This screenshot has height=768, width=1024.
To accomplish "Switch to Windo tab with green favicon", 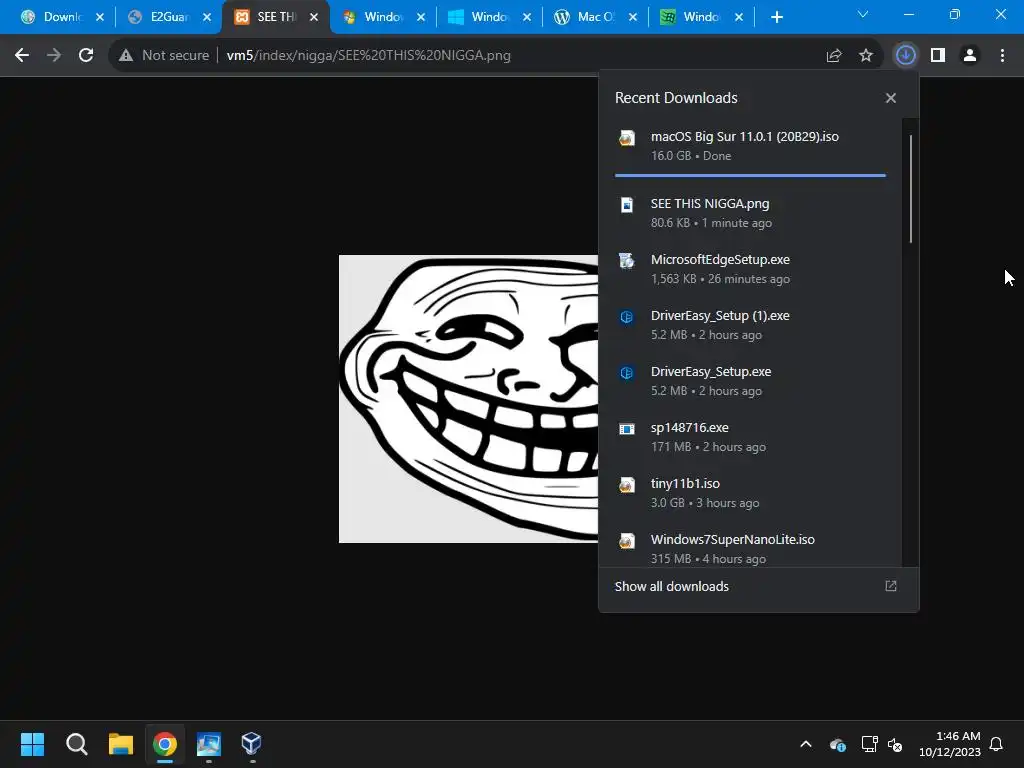I will pos(699,17).
